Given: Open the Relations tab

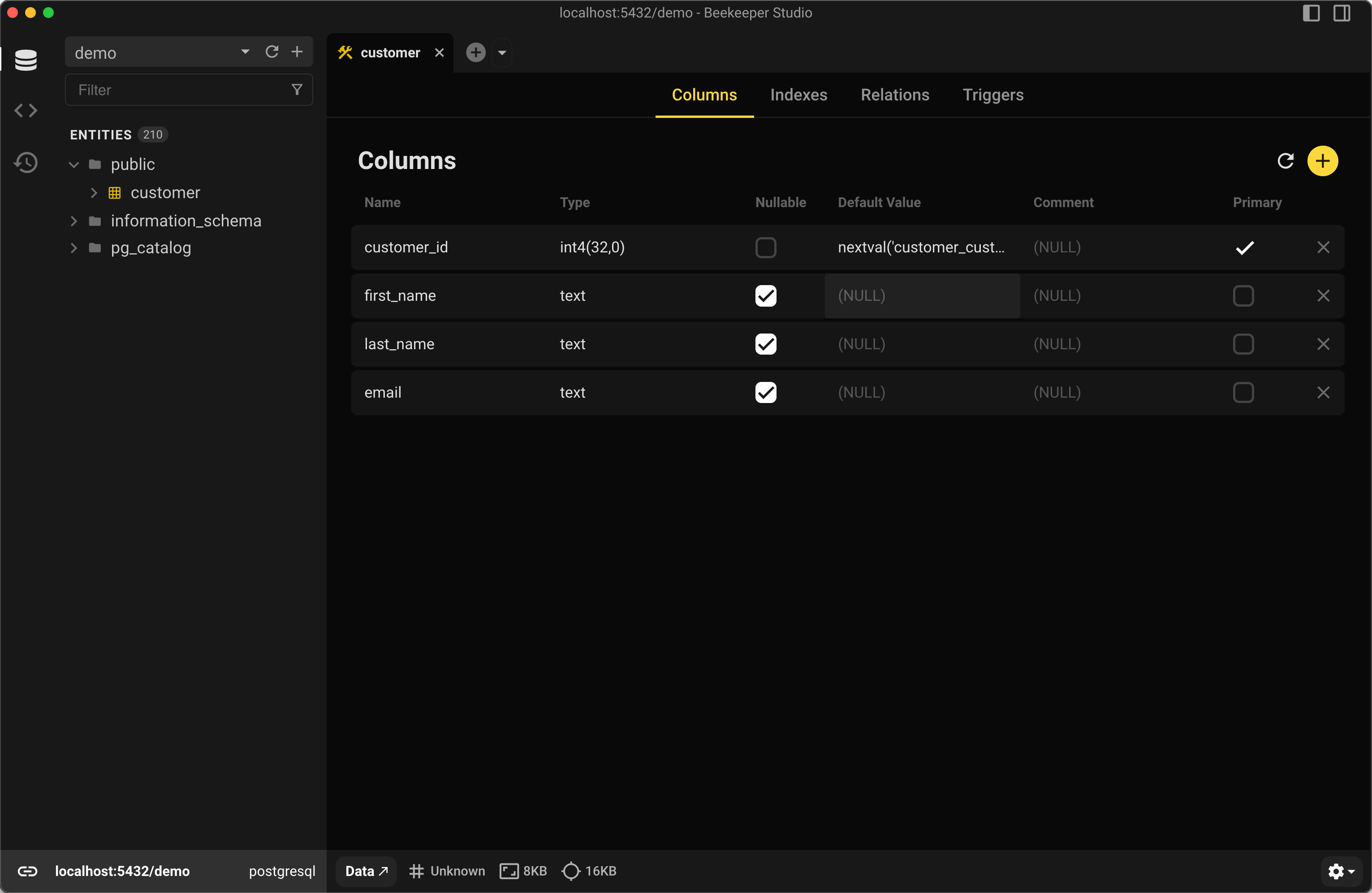Looking at the screenshot, I should click(x=895, y=95).
